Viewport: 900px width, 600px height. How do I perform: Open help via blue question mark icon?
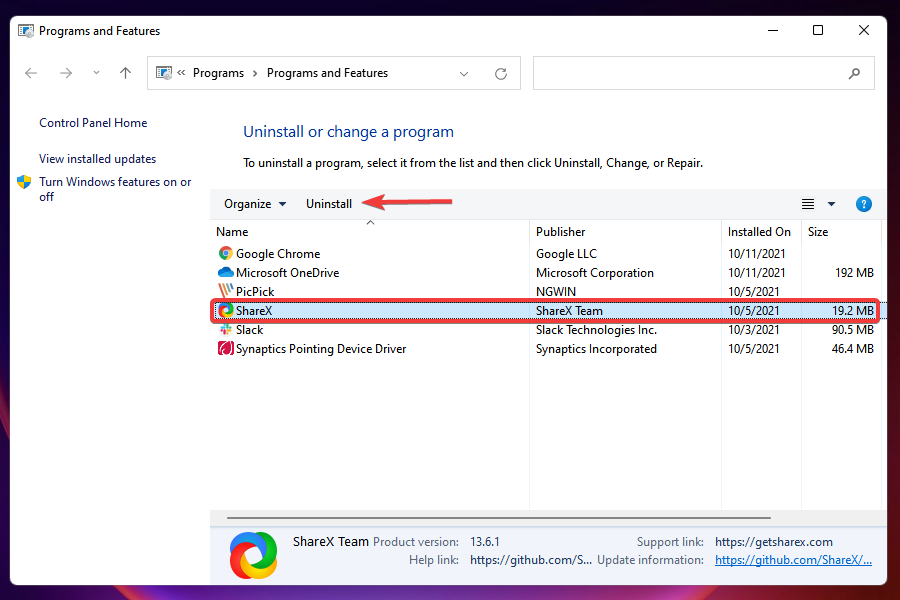coord(863,204)
